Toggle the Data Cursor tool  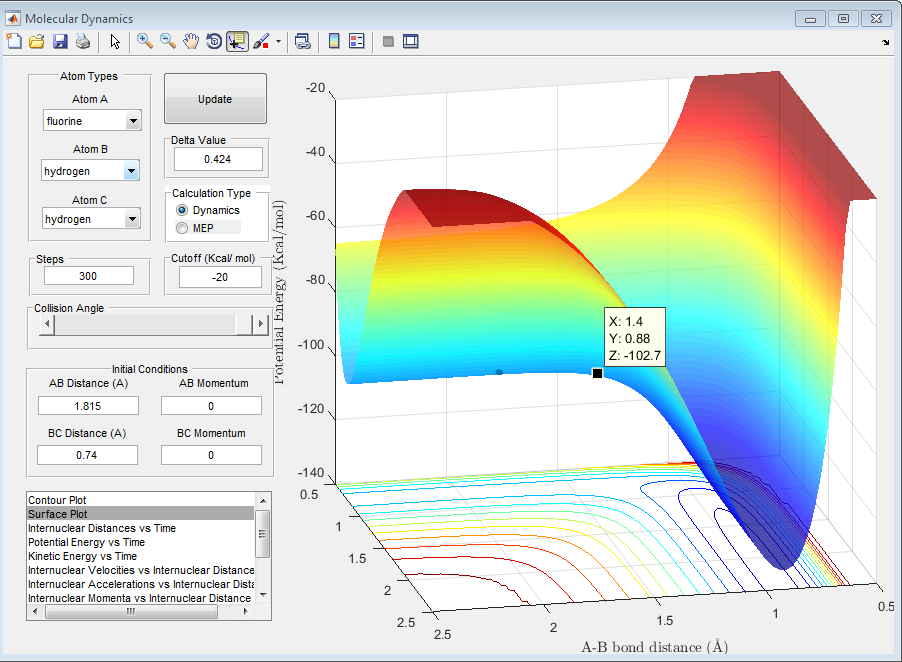237,41
